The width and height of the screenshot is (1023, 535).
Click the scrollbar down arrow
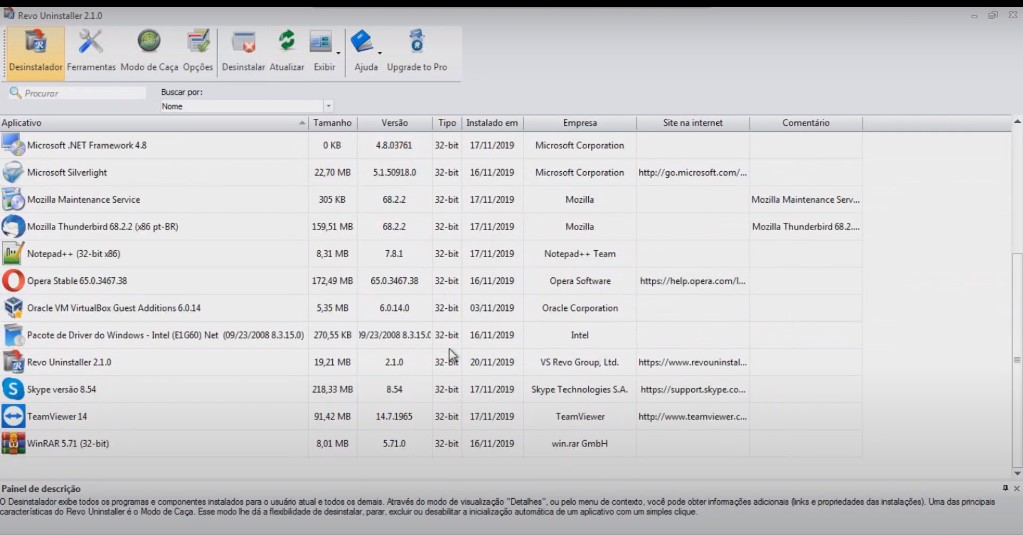(1017, 473)
